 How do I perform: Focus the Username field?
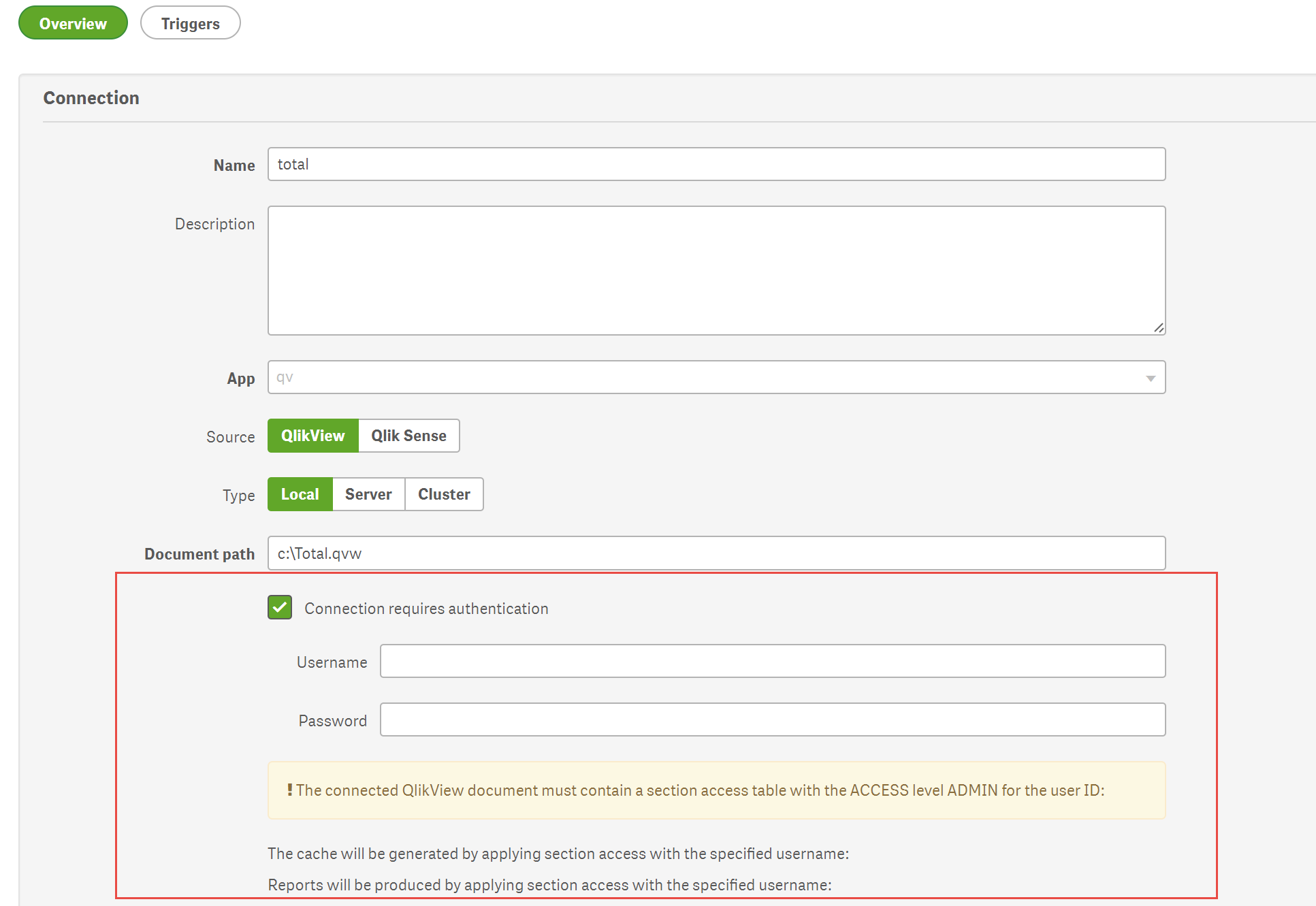pyautogui.click(x=773, y=661)
